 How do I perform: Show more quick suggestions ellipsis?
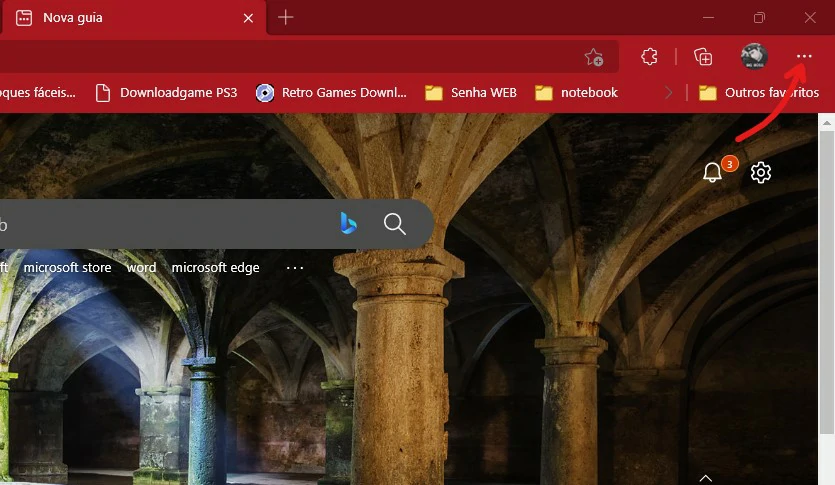pyautogui.click(x=294, y=267)
